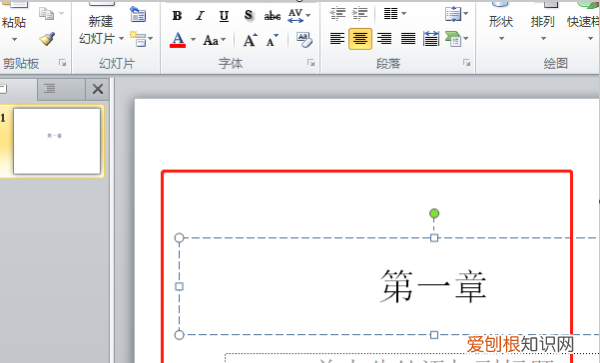Image resolution: width=600 pixels, height=363 pixels.
Task: Click the Copy icon in clipboard group
Action: coord(47,14)
